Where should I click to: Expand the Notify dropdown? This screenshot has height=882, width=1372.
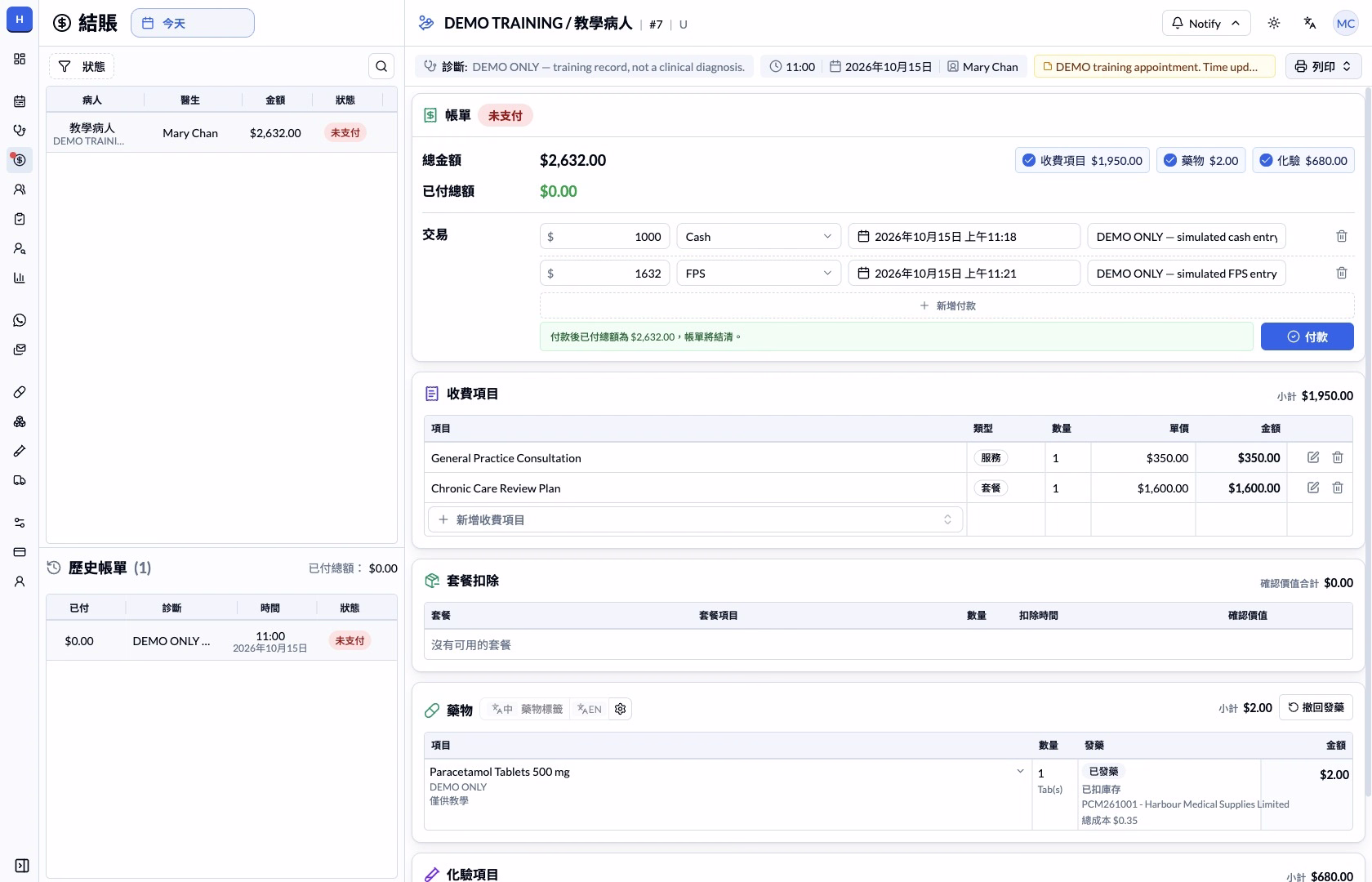click(1206, 23)
